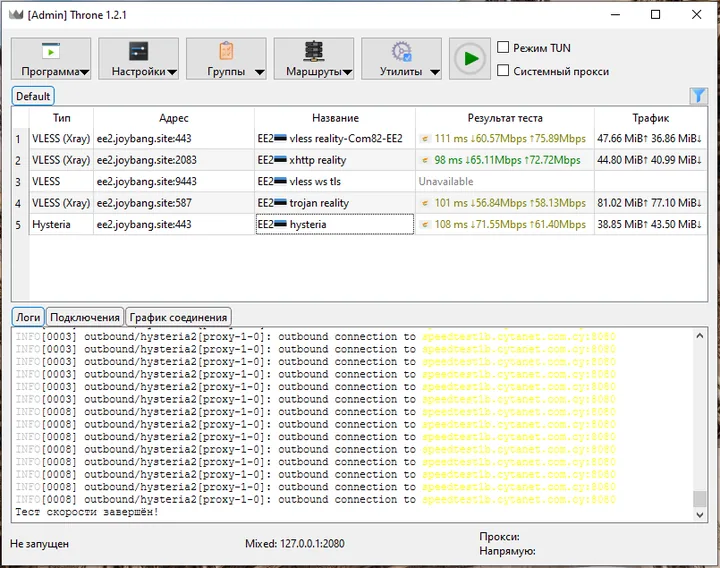Click the Маршруты server icon

click(314, 51)
